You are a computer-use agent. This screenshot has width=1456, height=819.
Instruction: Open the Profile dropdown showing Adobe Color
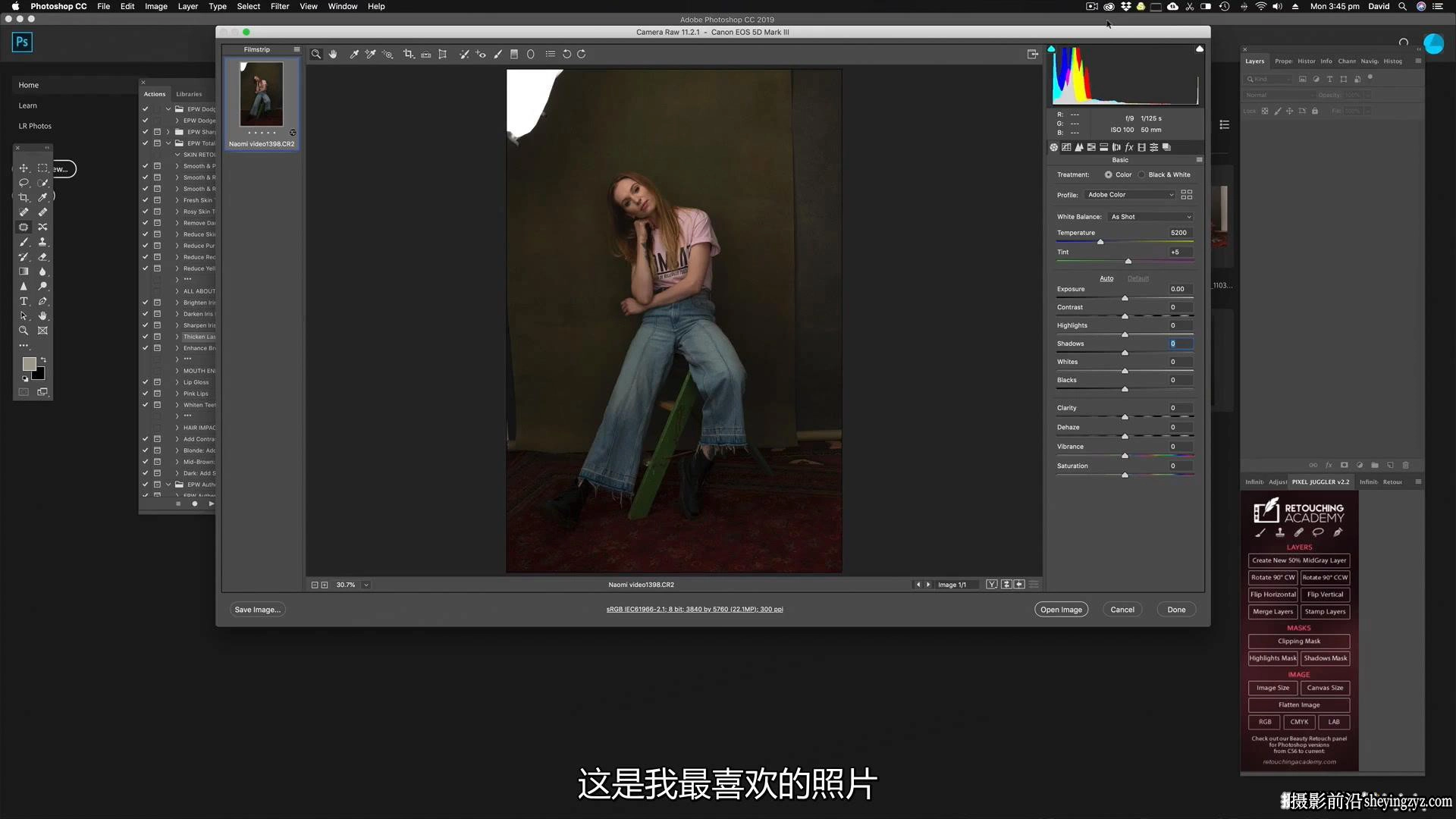1130,195
